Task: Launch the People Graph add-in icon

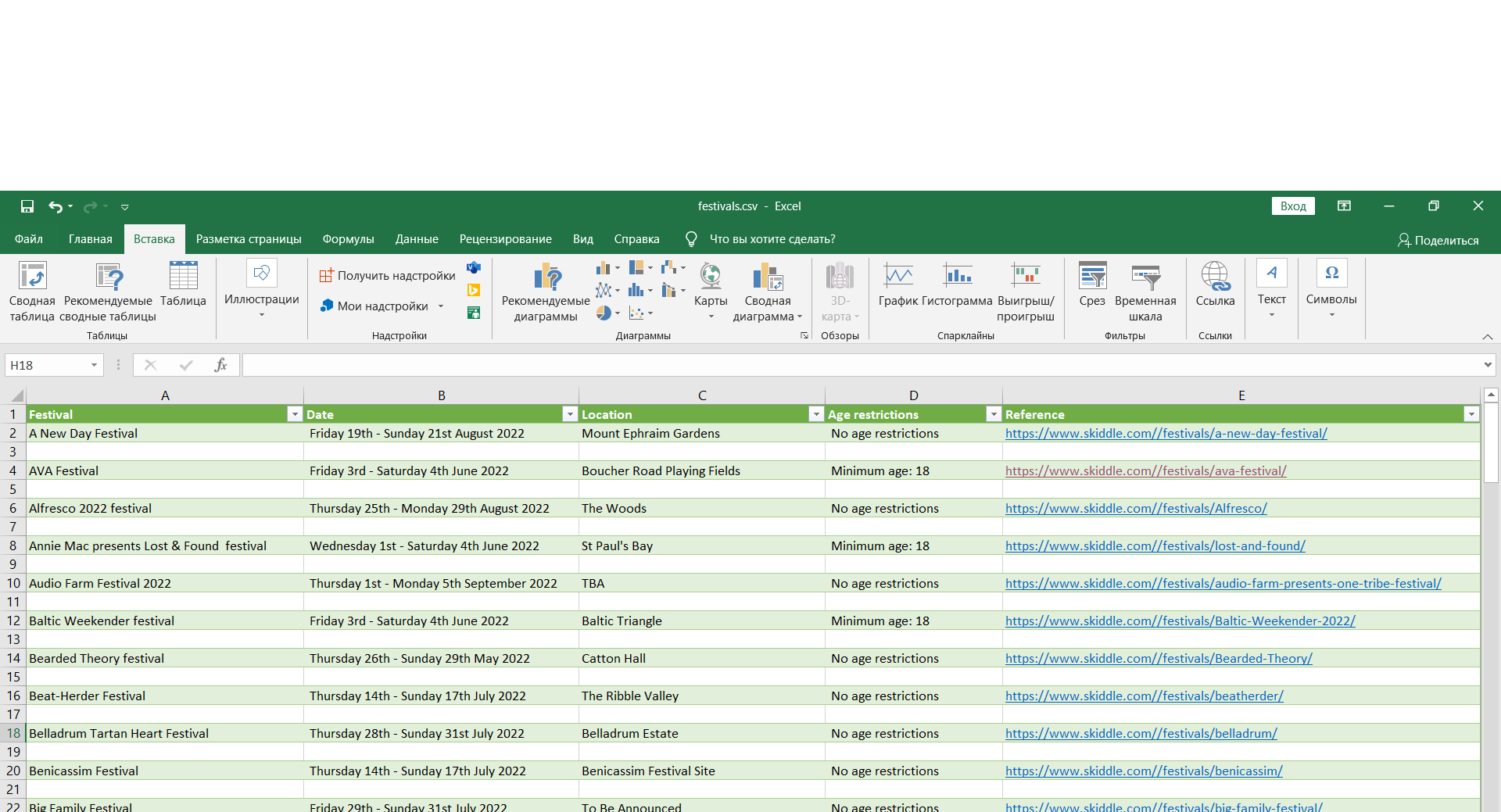Action: pos(474,313)
